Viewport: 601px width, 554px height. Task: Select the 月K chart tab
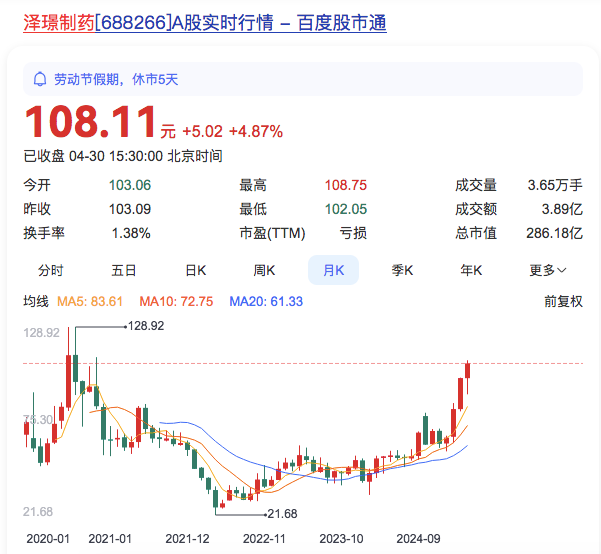pos(333,270)
